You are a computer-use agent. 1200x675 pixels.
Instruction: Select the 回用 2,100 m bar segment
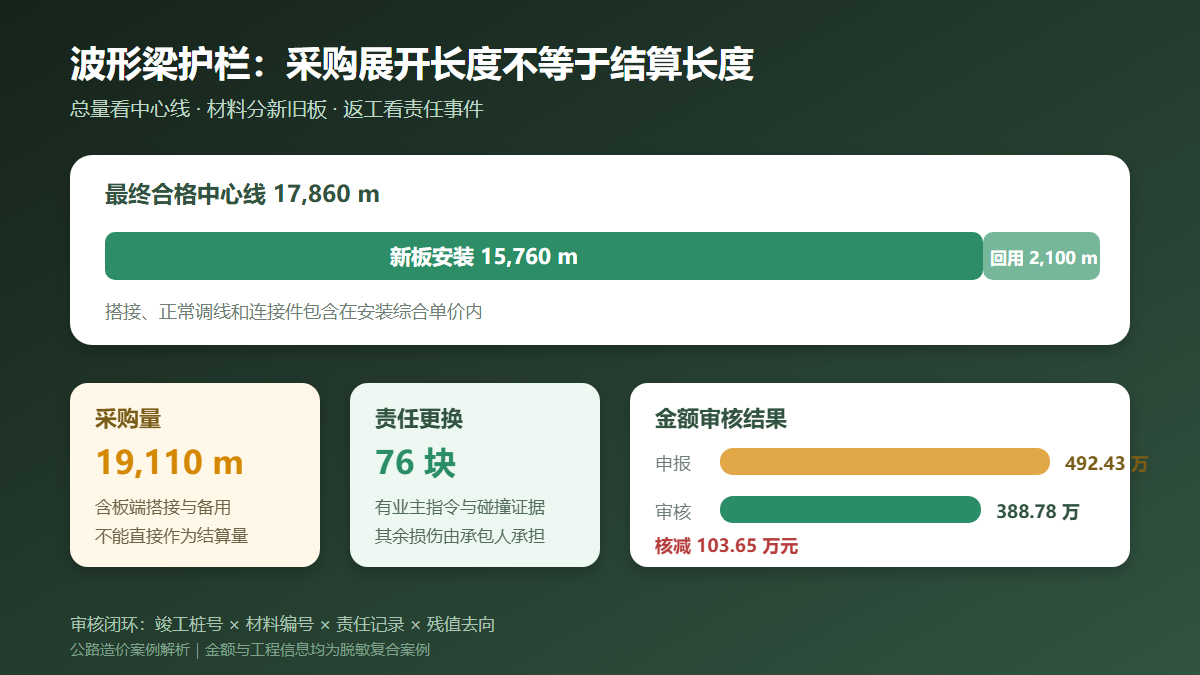click(1042, 256)
